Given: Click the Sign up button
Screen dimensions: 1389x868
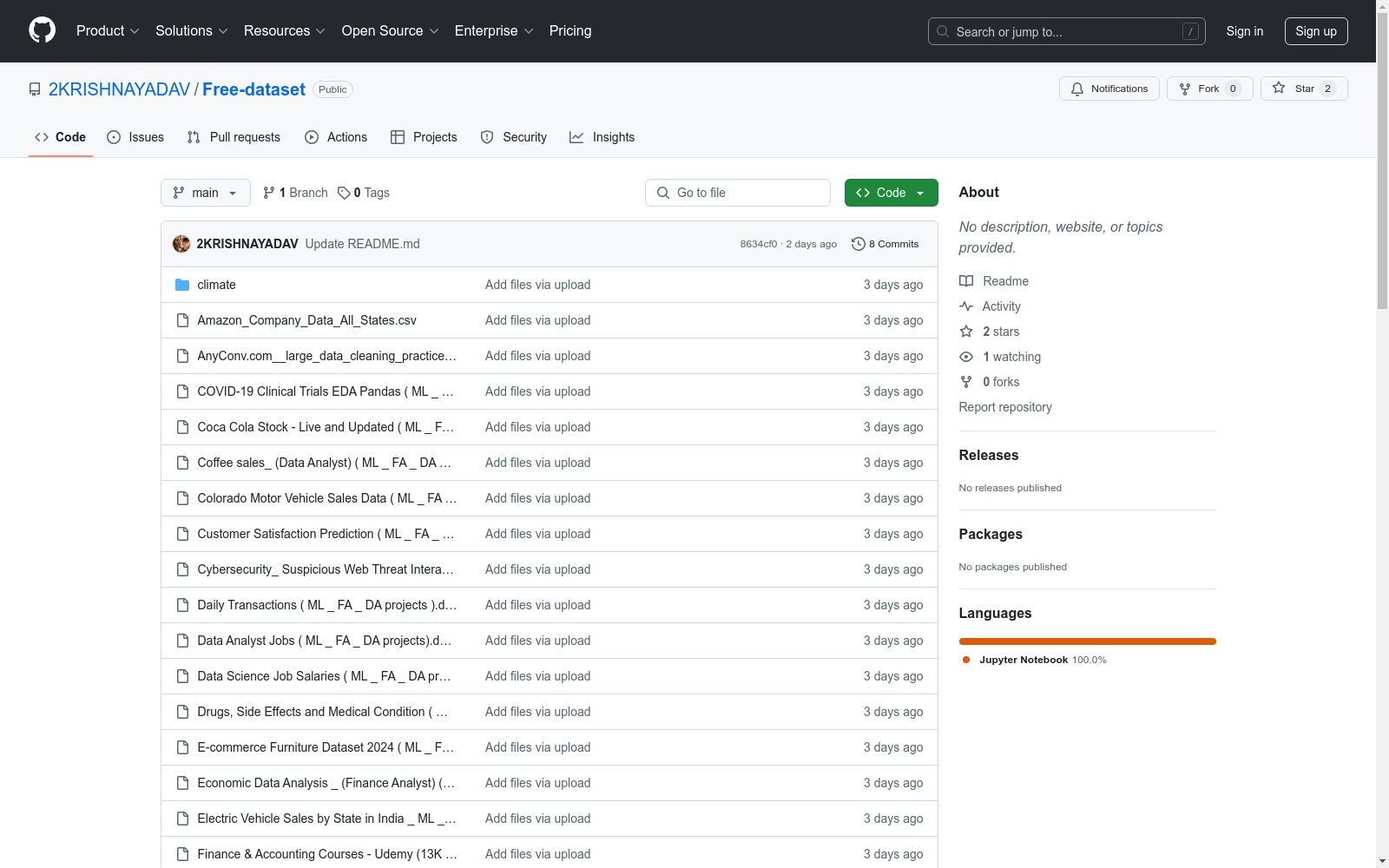Looking at the screenshot, I should point(1316,31).
